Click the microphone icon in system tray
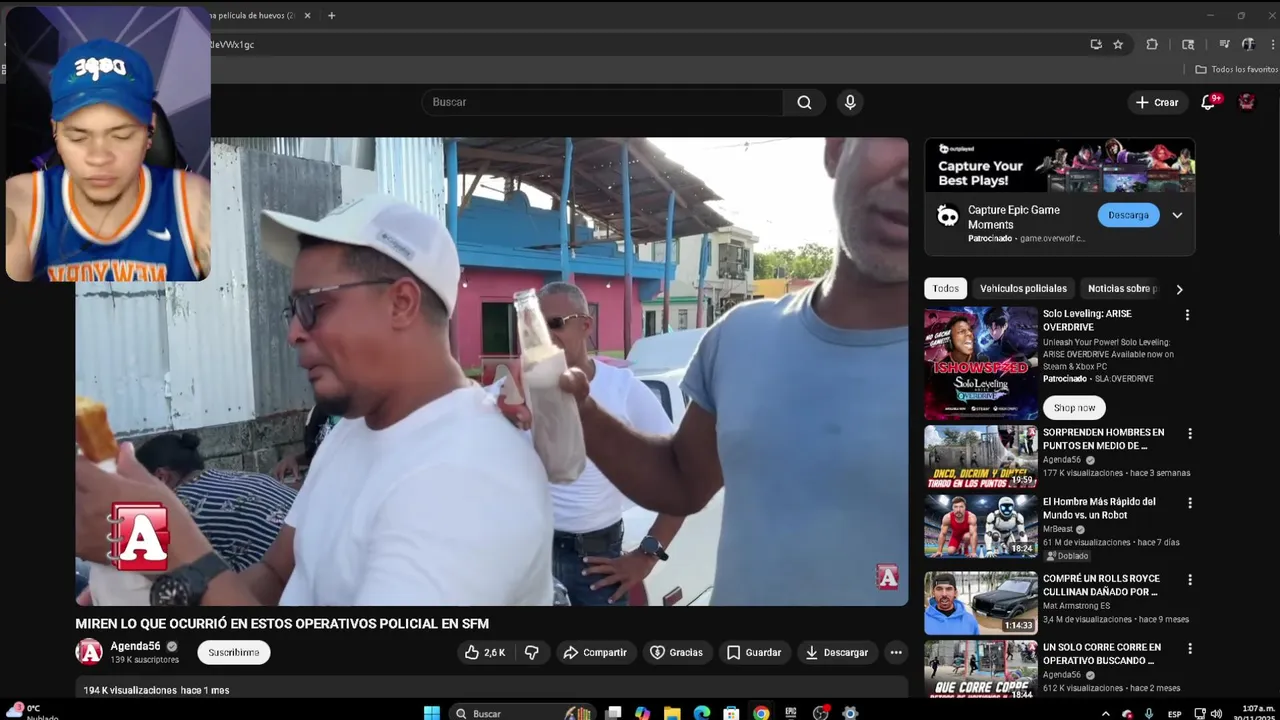Screen dimensions: 1280x720 1149,713
